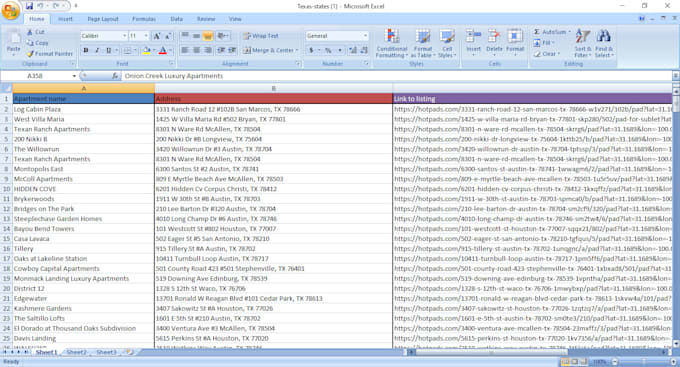The image size is (680, 367).
Task: Click the Paste button
Action: click(x=13, y=43)
